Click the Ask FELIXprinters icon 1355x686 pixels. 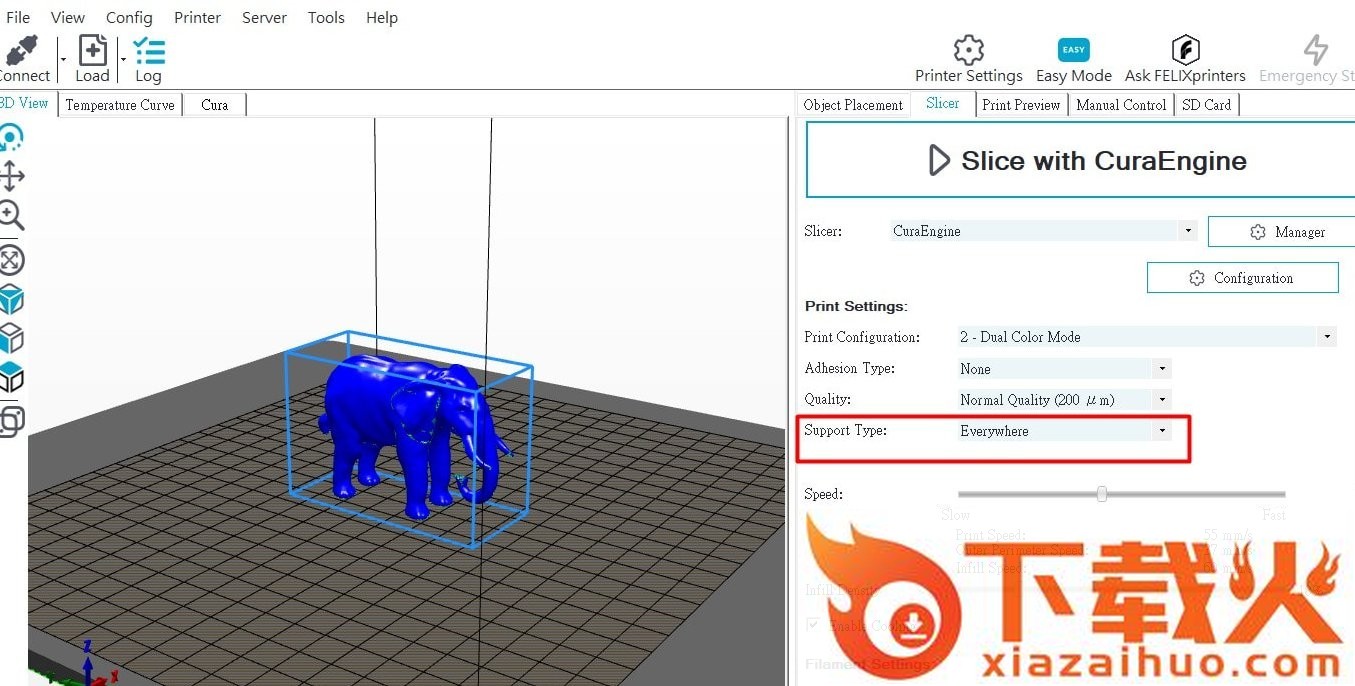click(x=1185, y=51)
